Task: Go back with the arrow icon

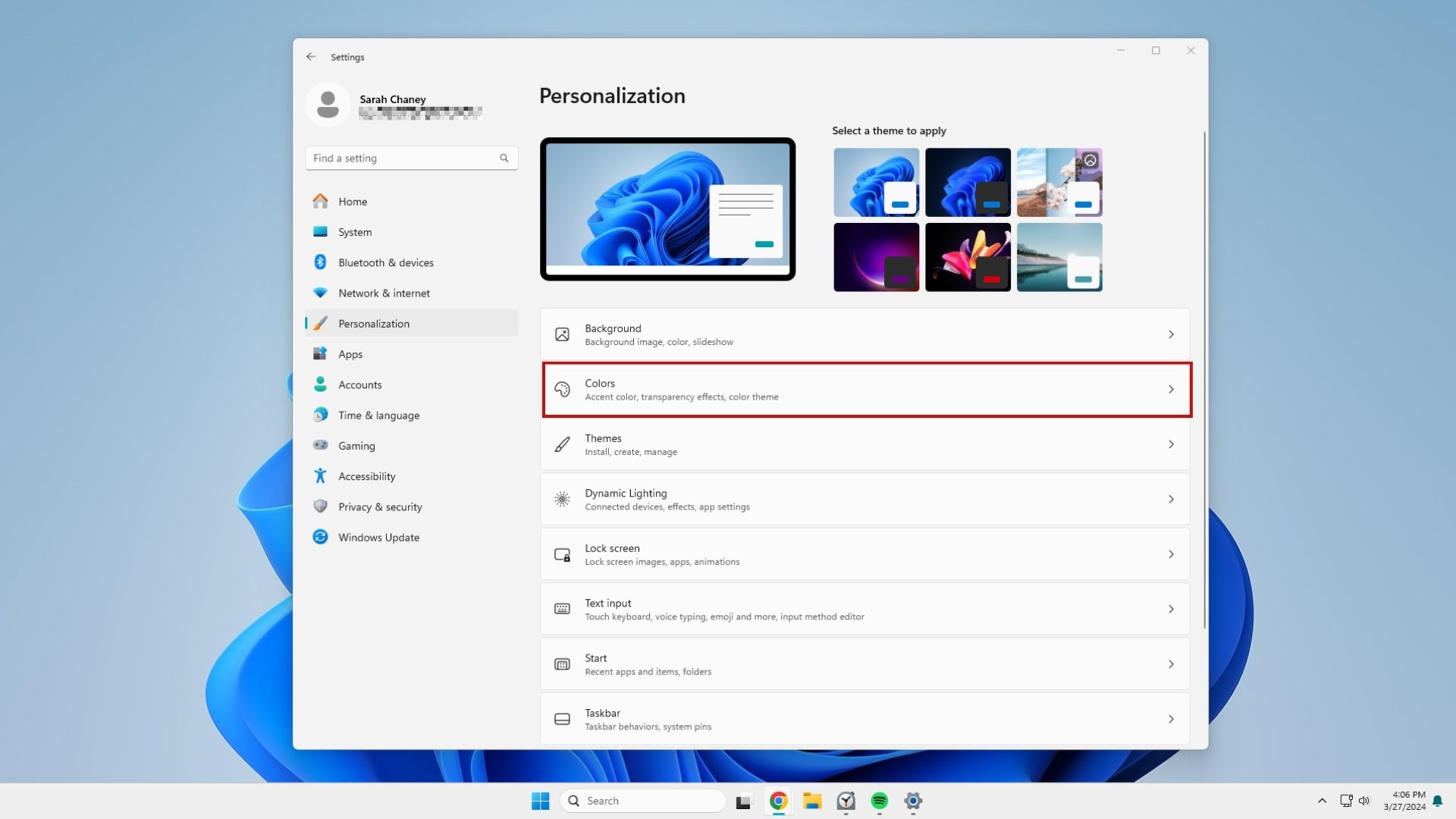Action: pyautogui.click(x=311, y=57)
